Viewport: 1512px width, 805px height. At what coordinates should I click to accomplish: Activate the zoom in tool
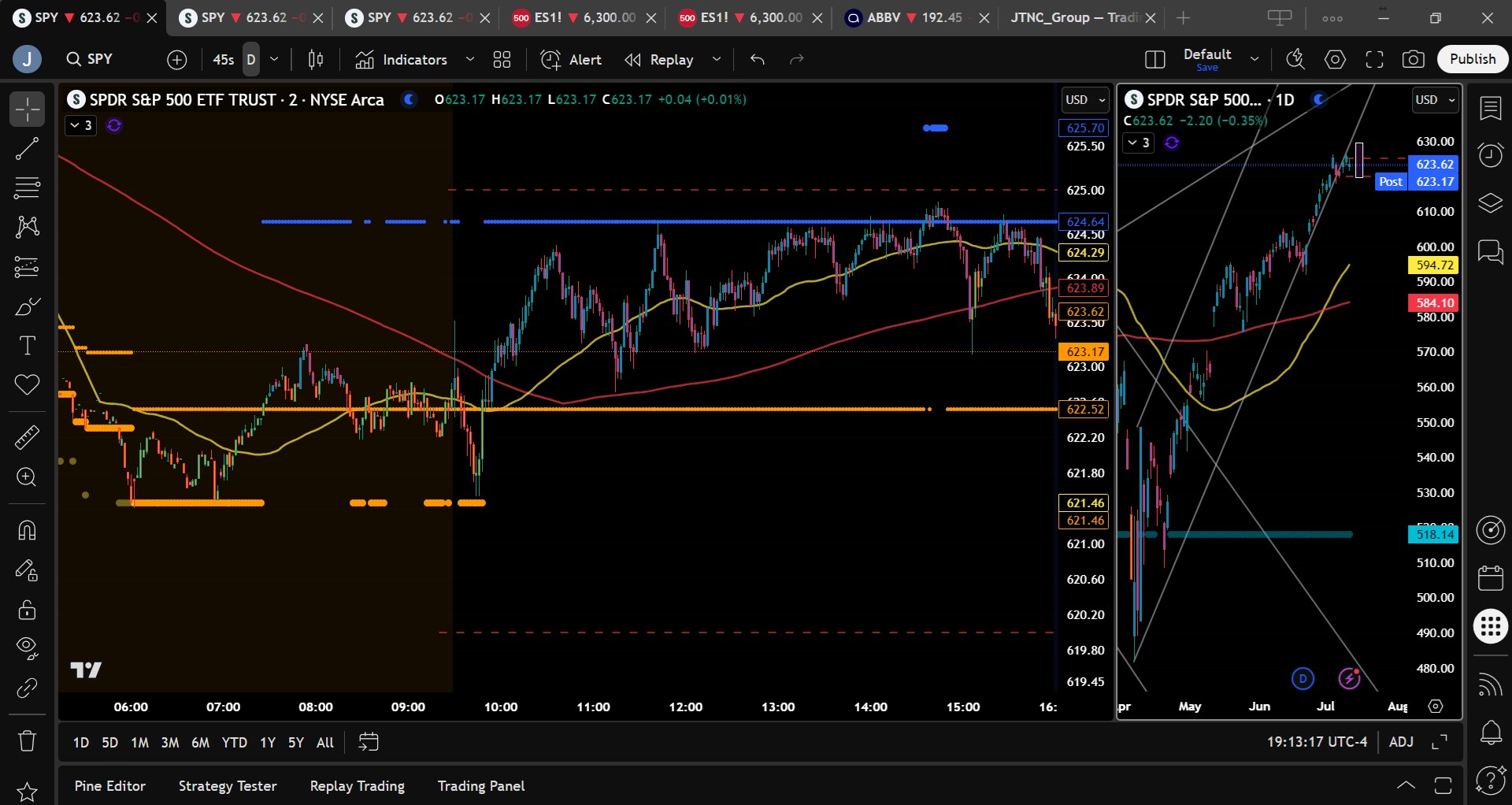[27, 477]
